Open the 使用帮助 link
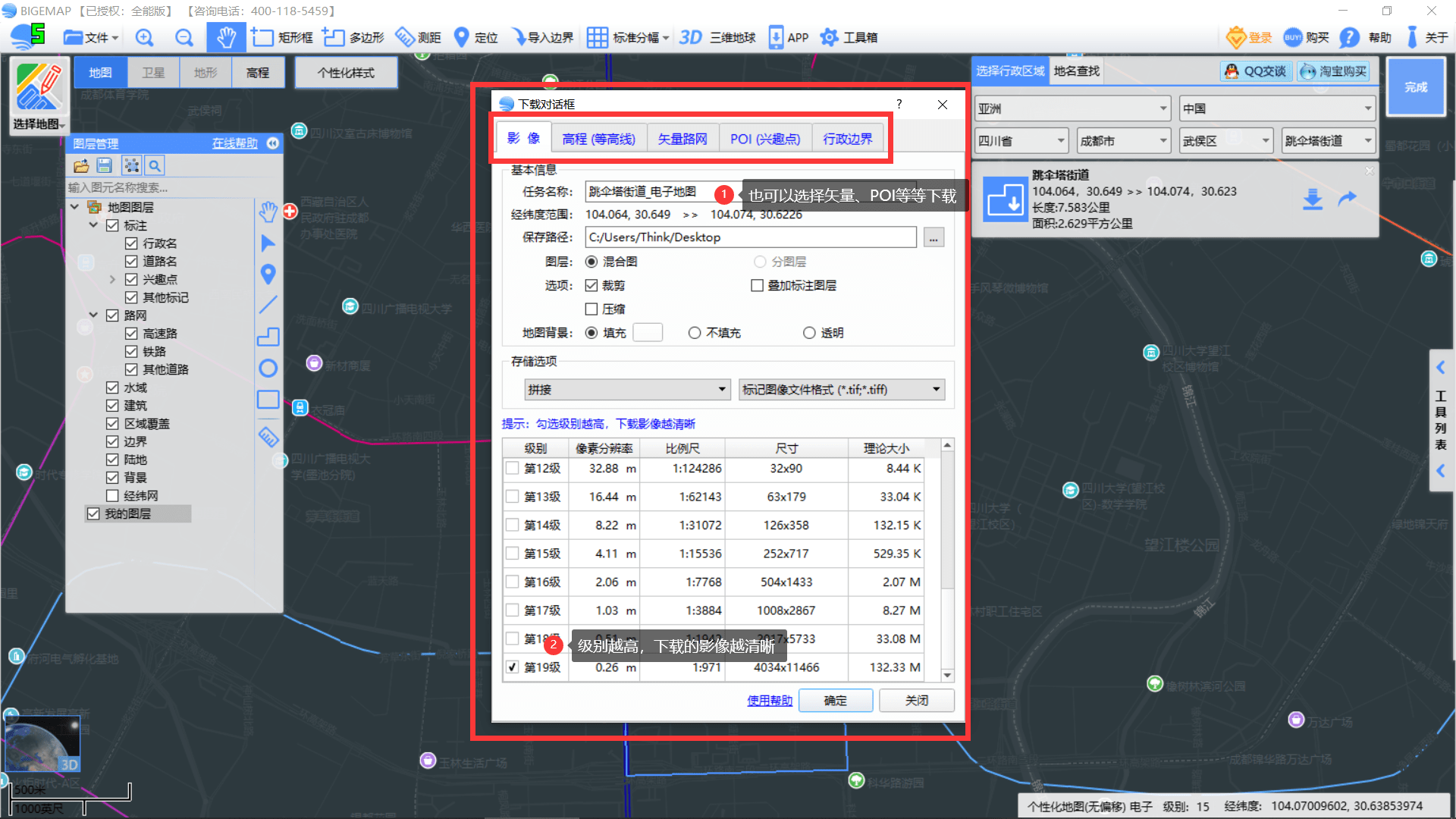1456x819 pixels. click(x=769, y=701)
